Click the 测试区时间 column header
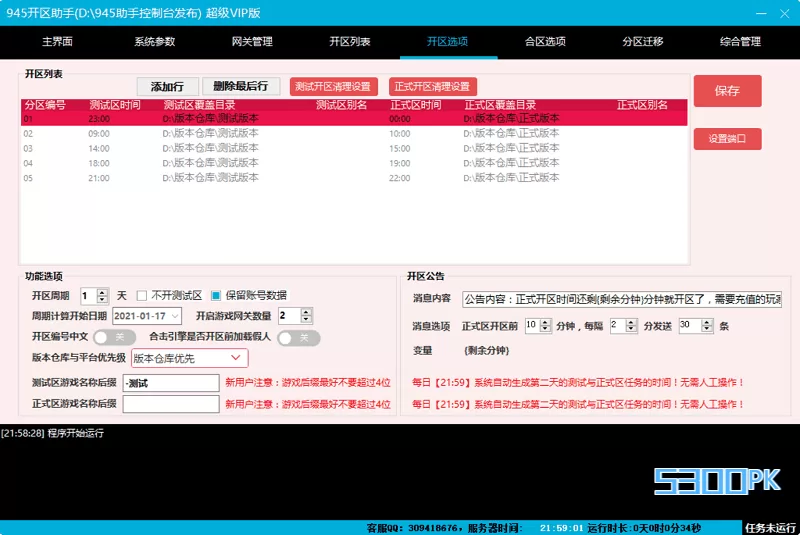This screenshot has height=535, width=800. pyautogui.click(x=115, y=105)
